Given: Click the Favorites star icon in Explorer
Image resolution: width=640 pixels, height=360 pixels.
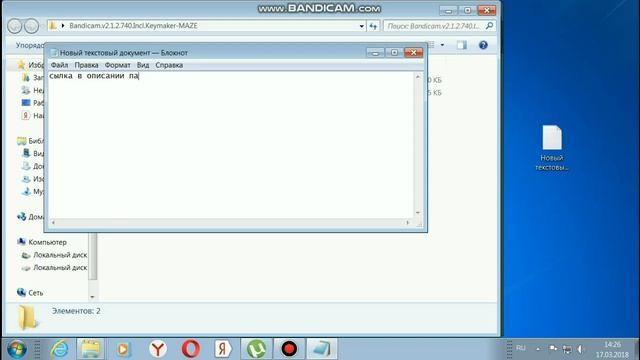Looking at the screenshot, I should [x=21, y=64].
